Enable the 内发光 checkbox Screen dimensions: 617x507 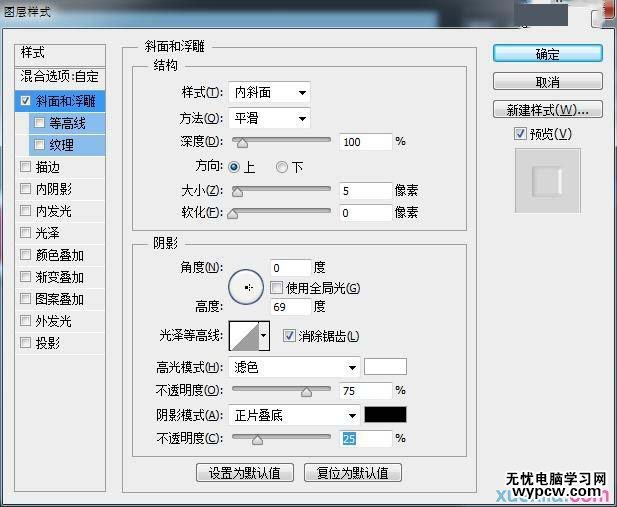click(x=26, y=211)
